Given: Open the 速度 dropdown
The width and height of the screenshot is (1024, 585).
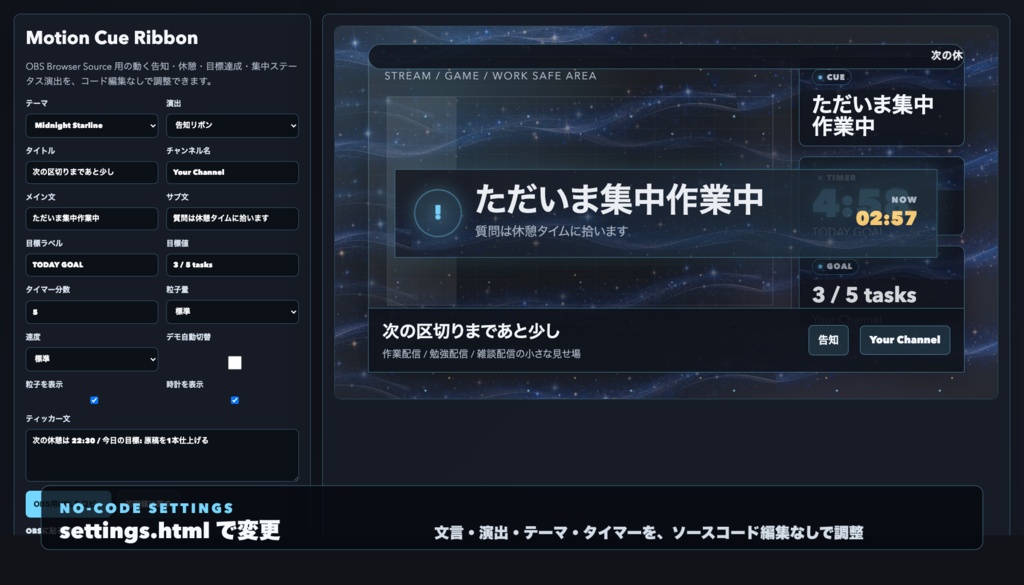Looking at the screenshot, I should 91,359.
